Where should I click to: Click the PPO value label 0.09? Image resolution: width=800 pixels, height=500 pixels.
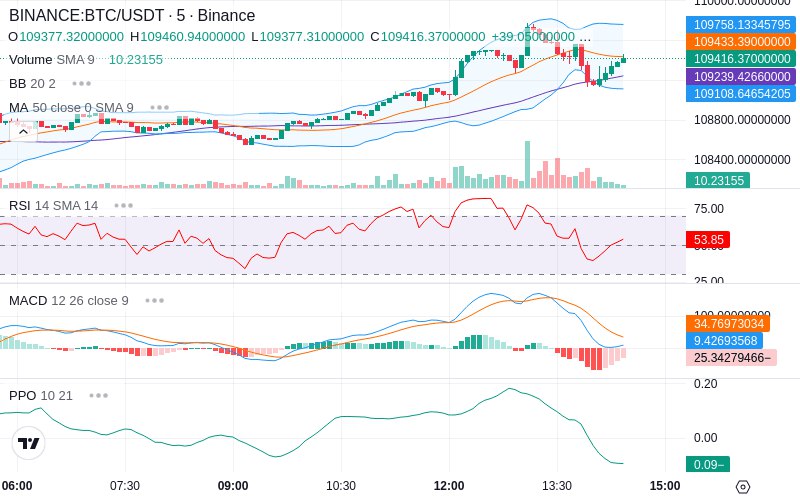coord(708,464)
